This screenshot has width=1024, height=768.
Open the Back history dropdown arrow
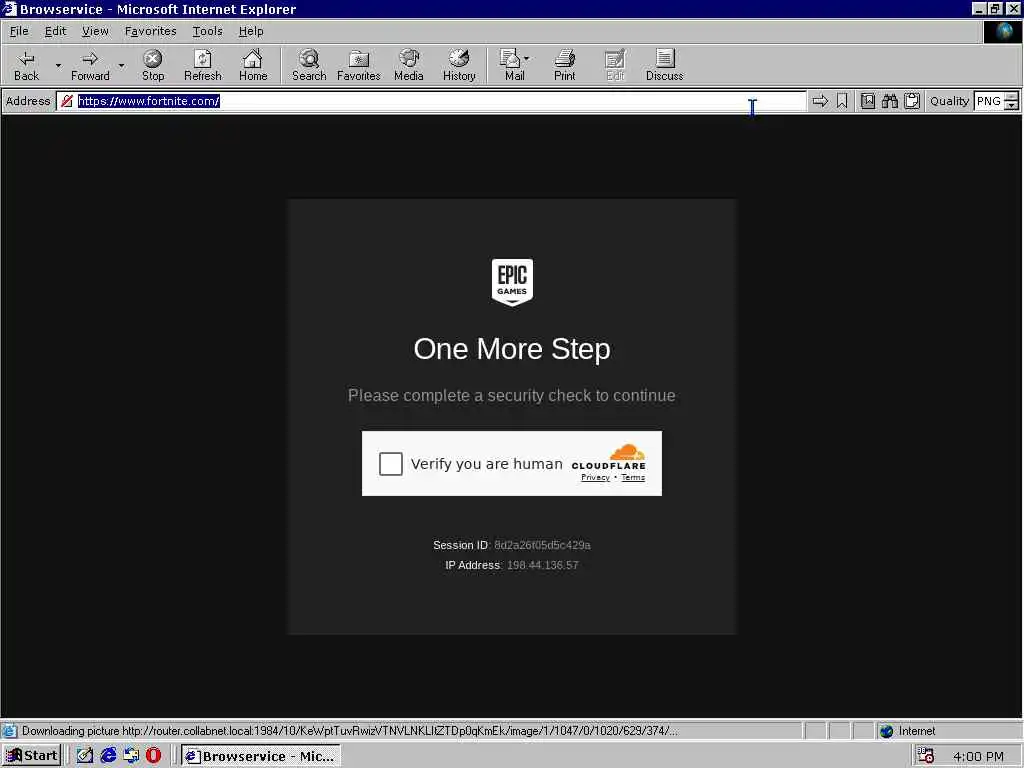pos(58,65)
